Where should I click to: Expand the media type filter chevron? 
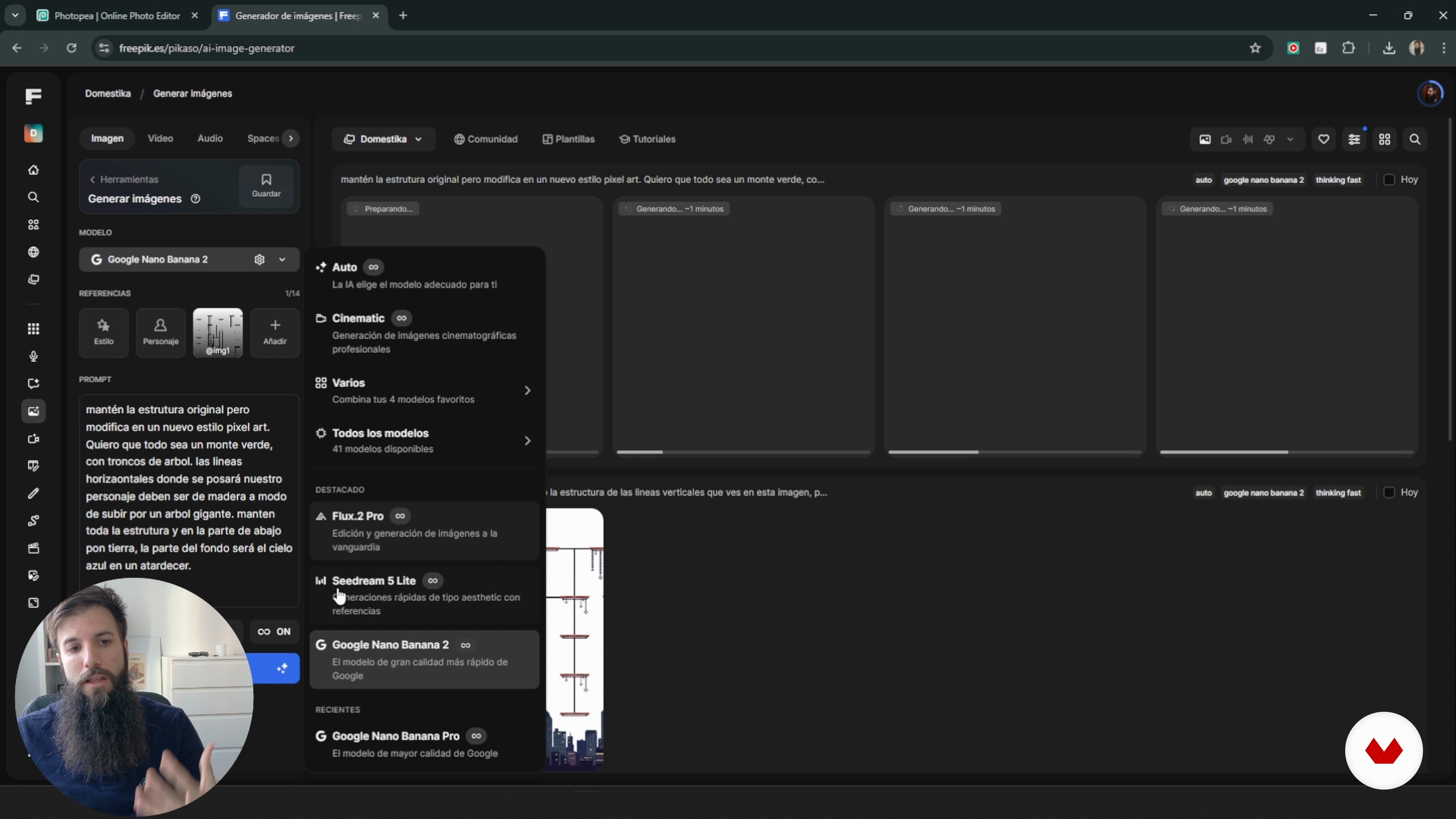pyautogui.click(x=1290, y=140)
